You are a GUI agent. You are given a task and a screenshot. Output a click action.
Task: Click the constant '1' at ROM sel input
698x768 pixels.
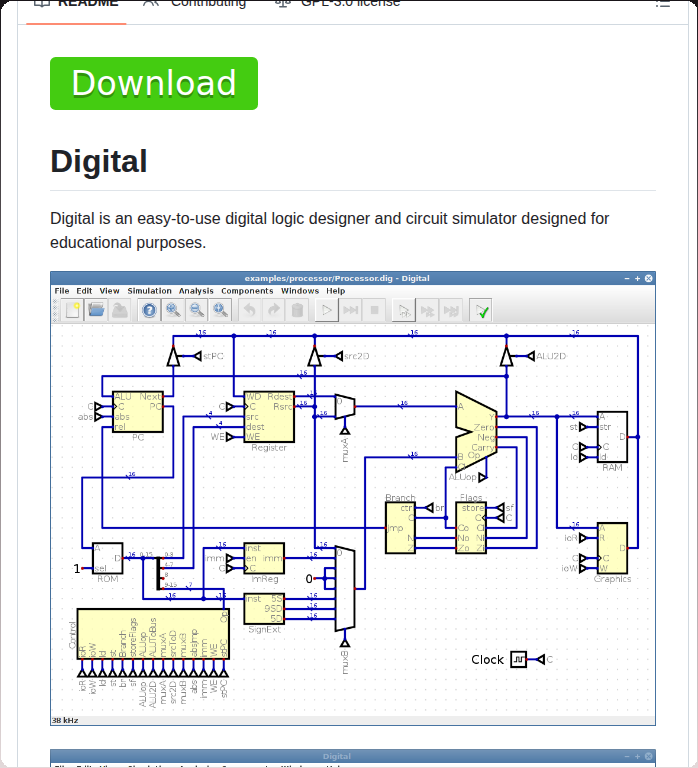[76, 569]
